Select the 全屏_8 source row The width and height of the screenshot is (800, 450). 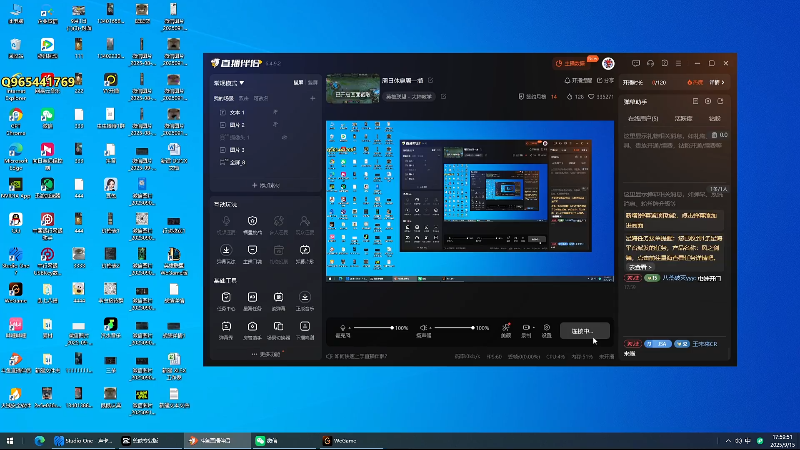[266, 162]
